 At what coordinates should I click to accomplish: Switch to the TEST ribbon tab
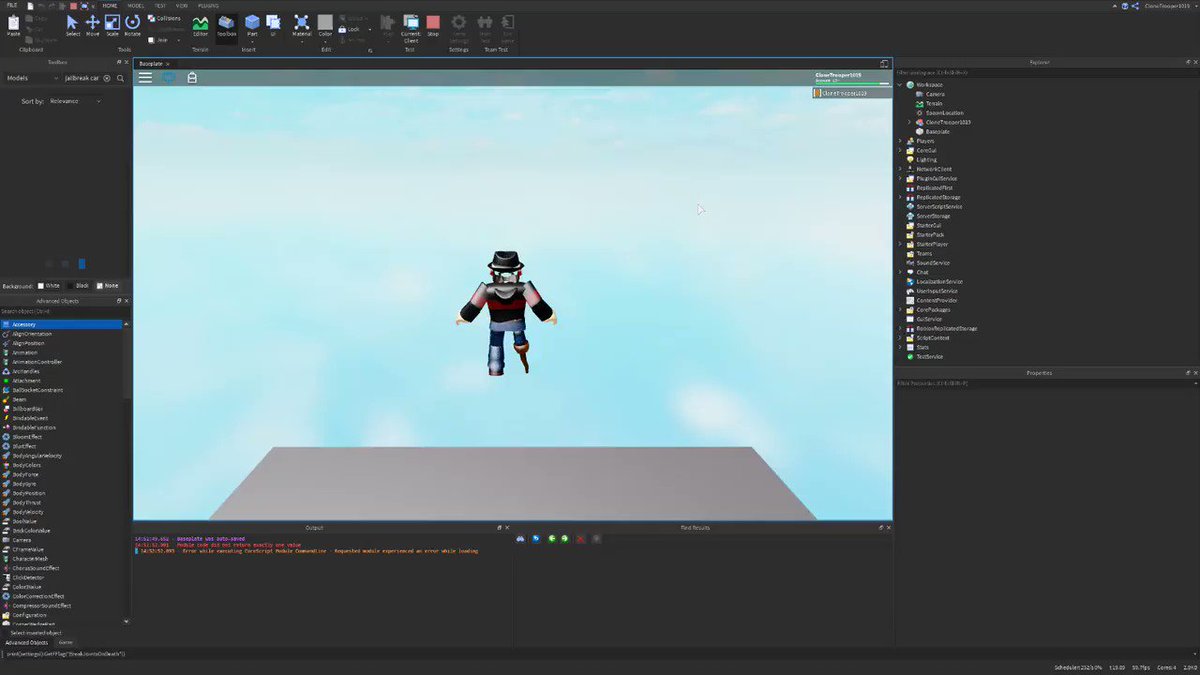point(160,5)
